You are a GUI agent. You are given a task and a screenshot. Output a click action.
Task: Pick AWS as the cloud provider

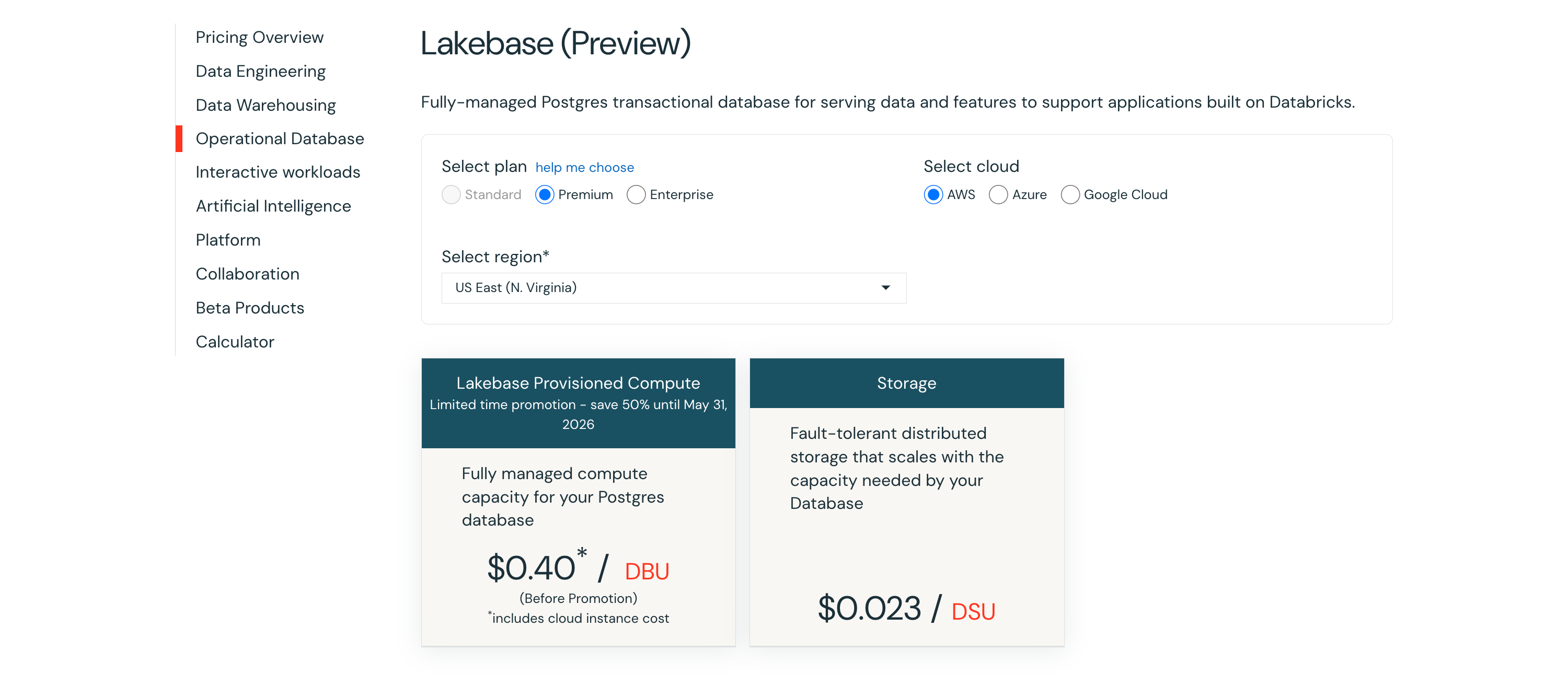(933, 195)
